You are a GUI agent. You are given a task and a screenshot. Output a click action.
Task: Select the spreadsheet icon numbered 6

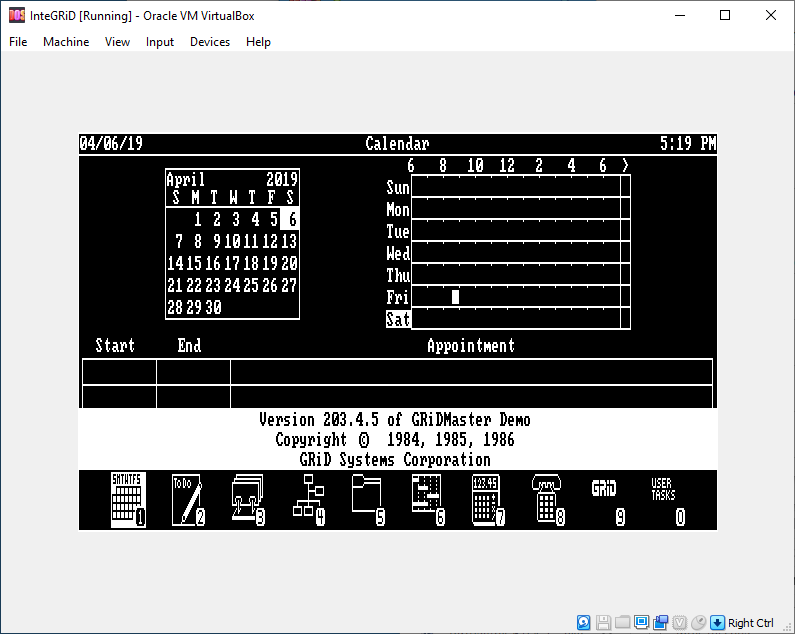[427, 499]
